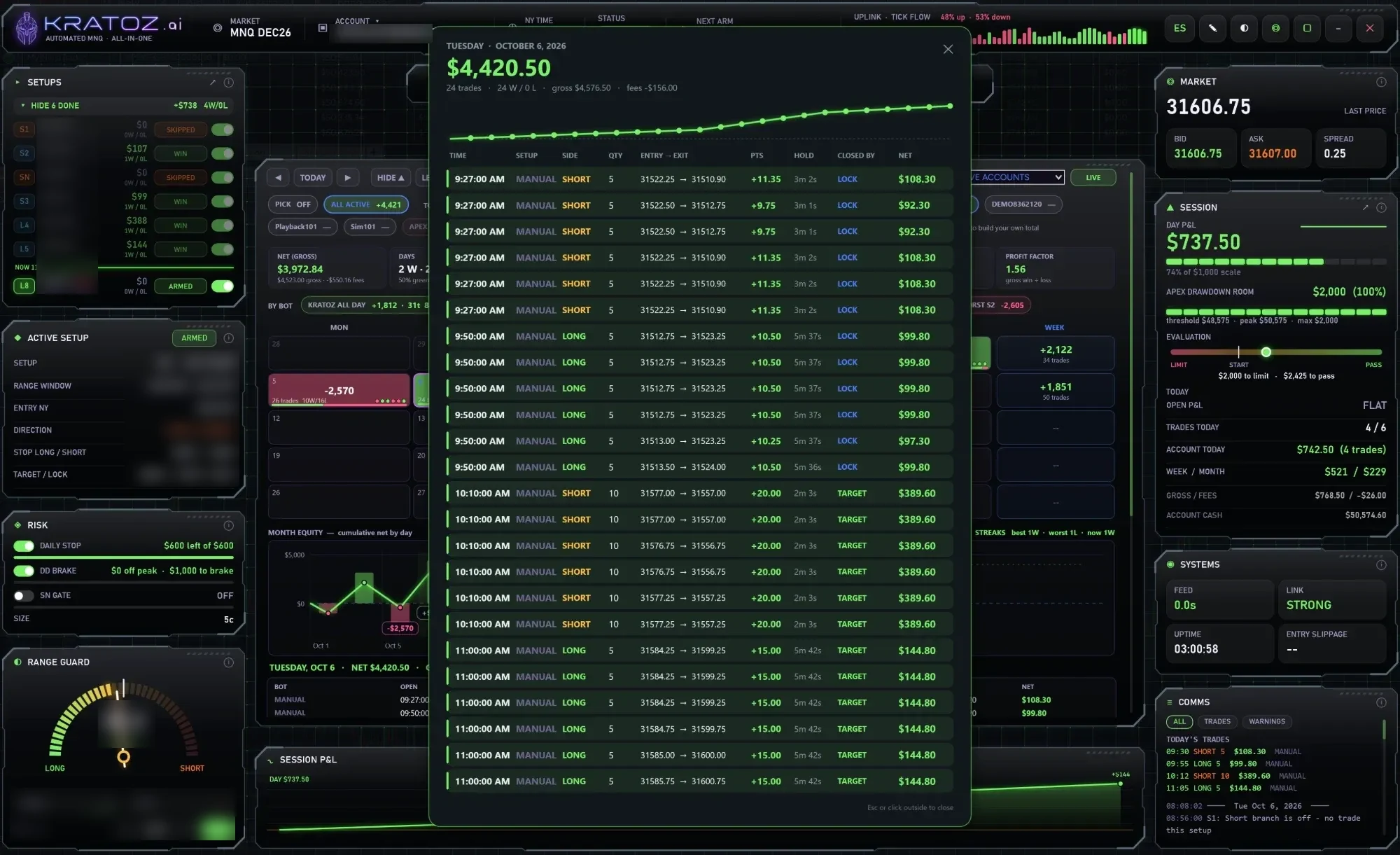
Task: Pop out the Setups panel arrow icon
Action: [x=212, y=83]
